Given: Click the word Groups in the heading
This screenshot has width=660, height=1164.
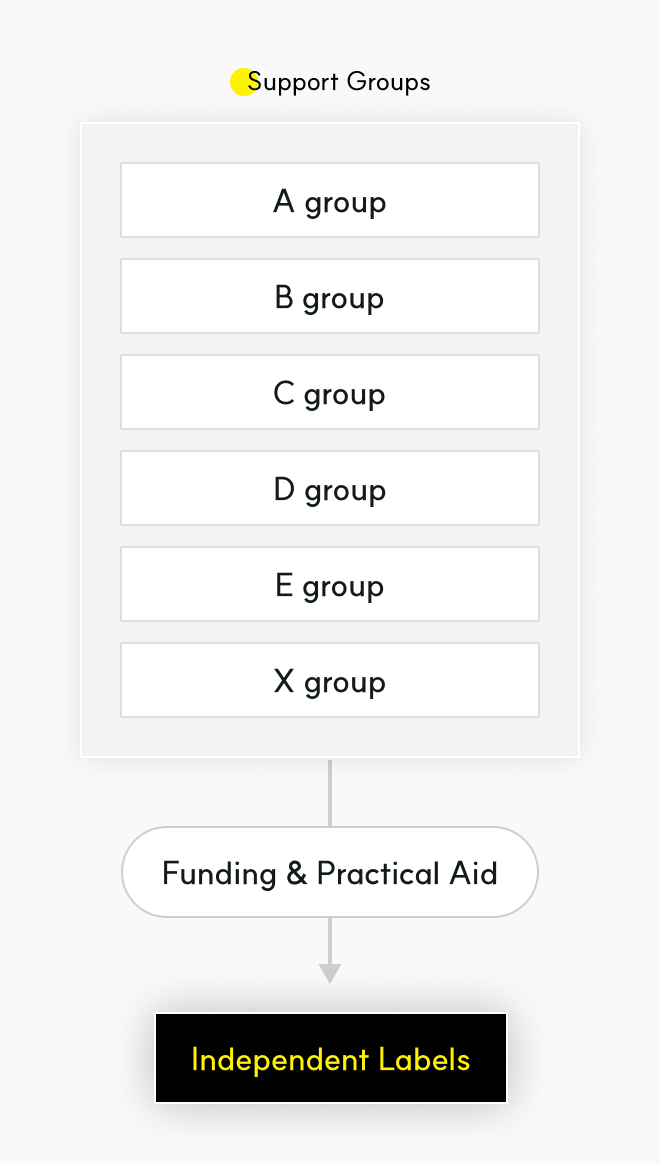Looking at the screenshot, I should 388,82.
